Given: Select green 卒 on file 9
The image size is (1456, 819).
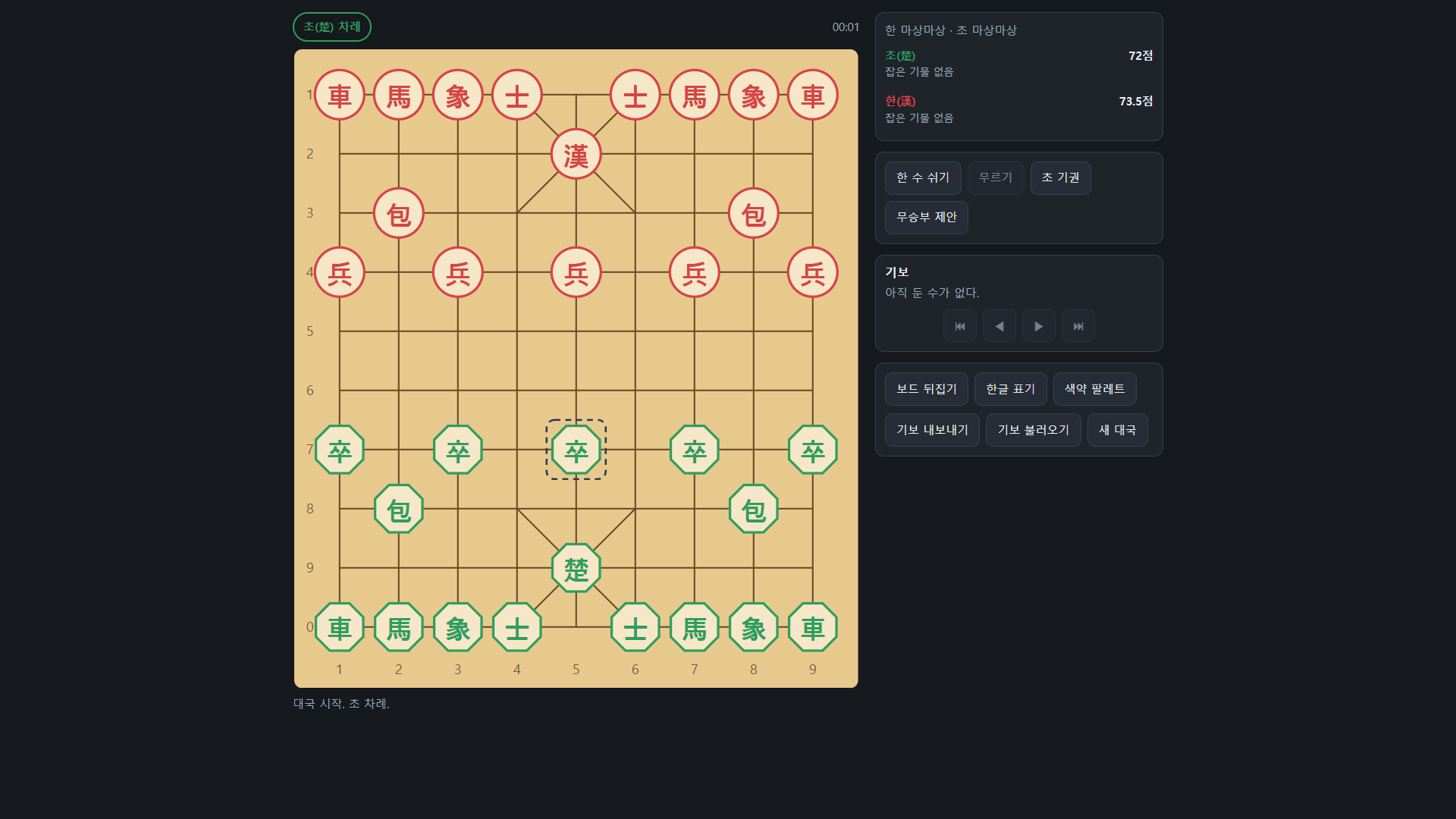Looking at the screenshot, I should point(812,450).
